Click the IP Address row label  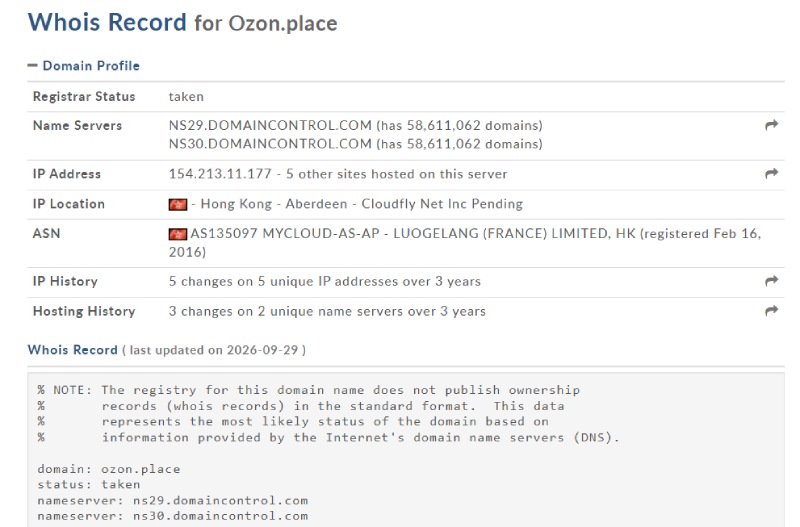click(x=67, y=174)
